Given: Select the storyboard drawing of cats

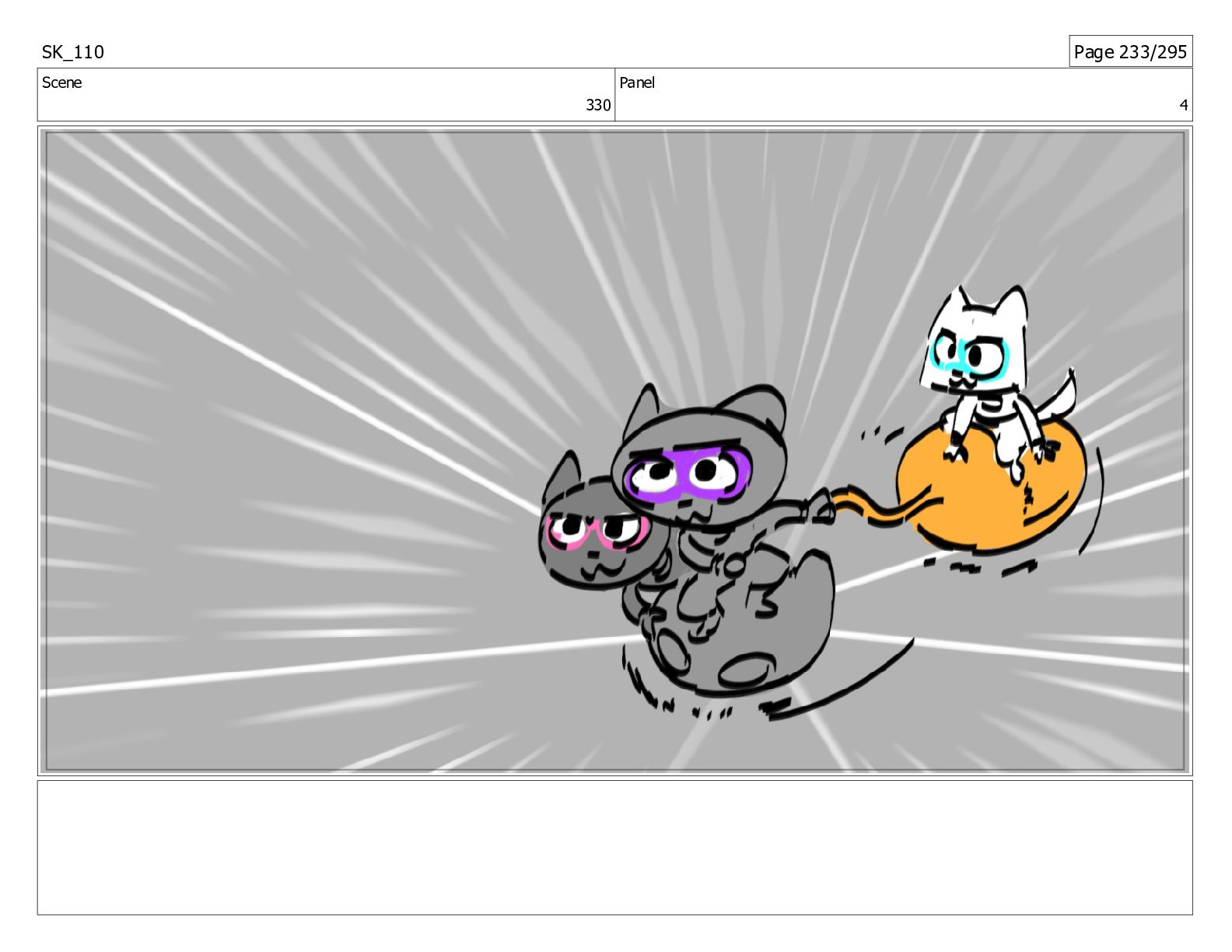Looking at the screenshot, I should tap(615, 451).
